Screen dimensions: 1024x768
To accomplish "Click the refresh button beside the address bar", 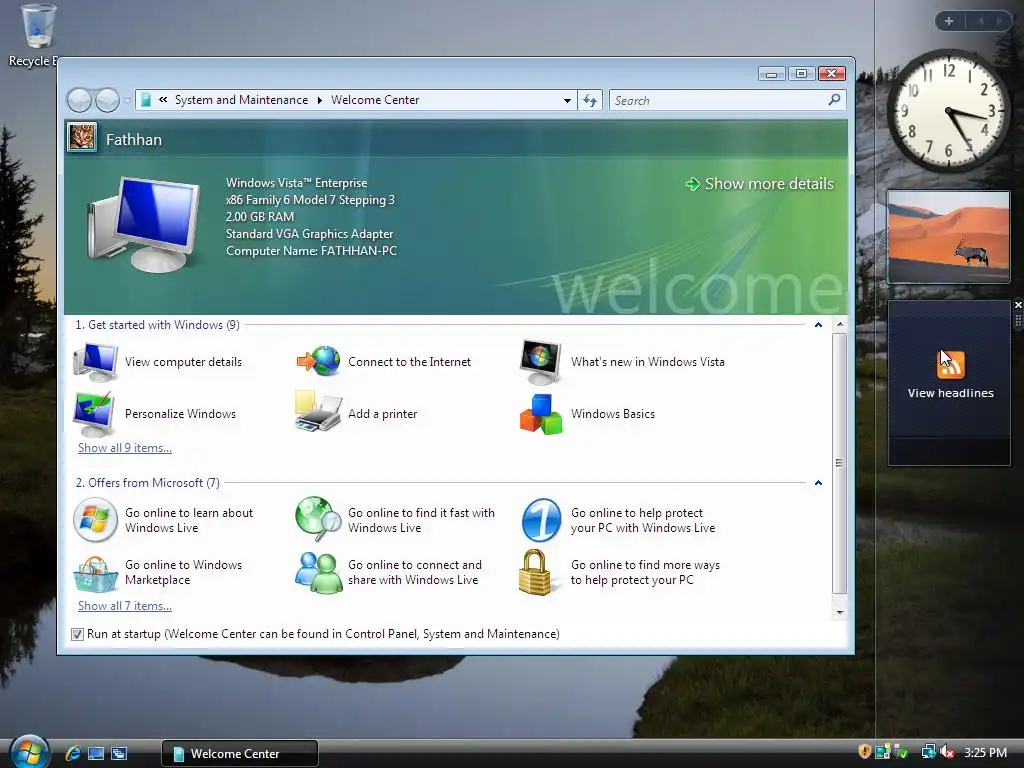I will 590,100.
